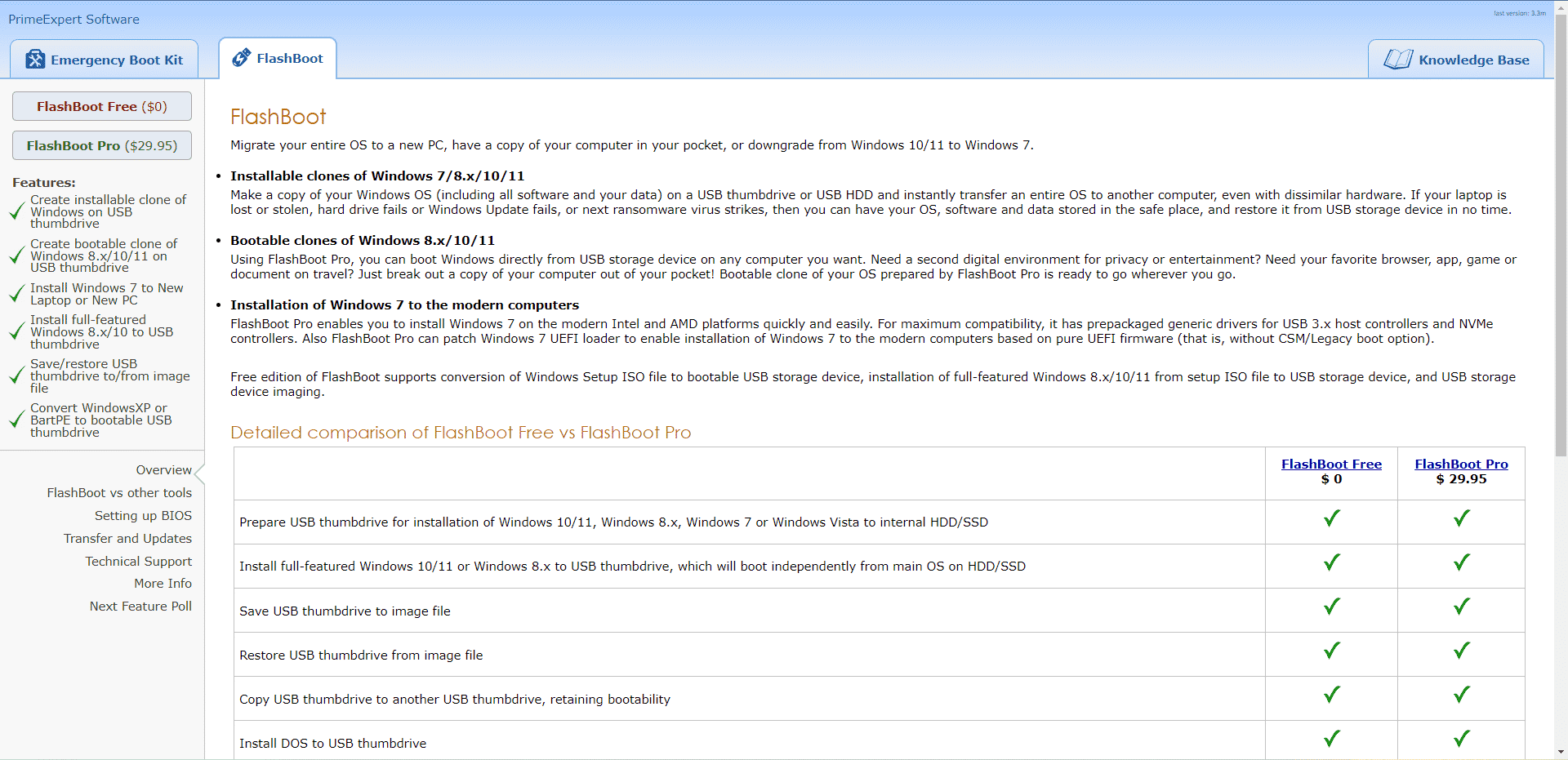
Task: Click Free checkmark for 'Copy USB thumbdrive' row
Action: click(1332, 695)
